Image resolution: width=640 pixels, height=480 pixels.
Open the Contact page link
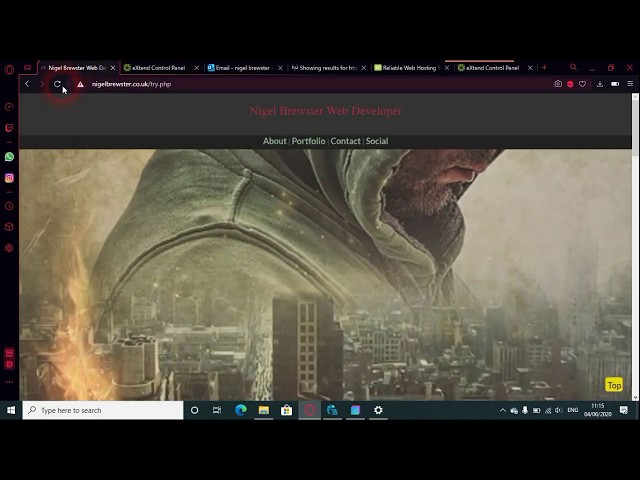[346, 141]
